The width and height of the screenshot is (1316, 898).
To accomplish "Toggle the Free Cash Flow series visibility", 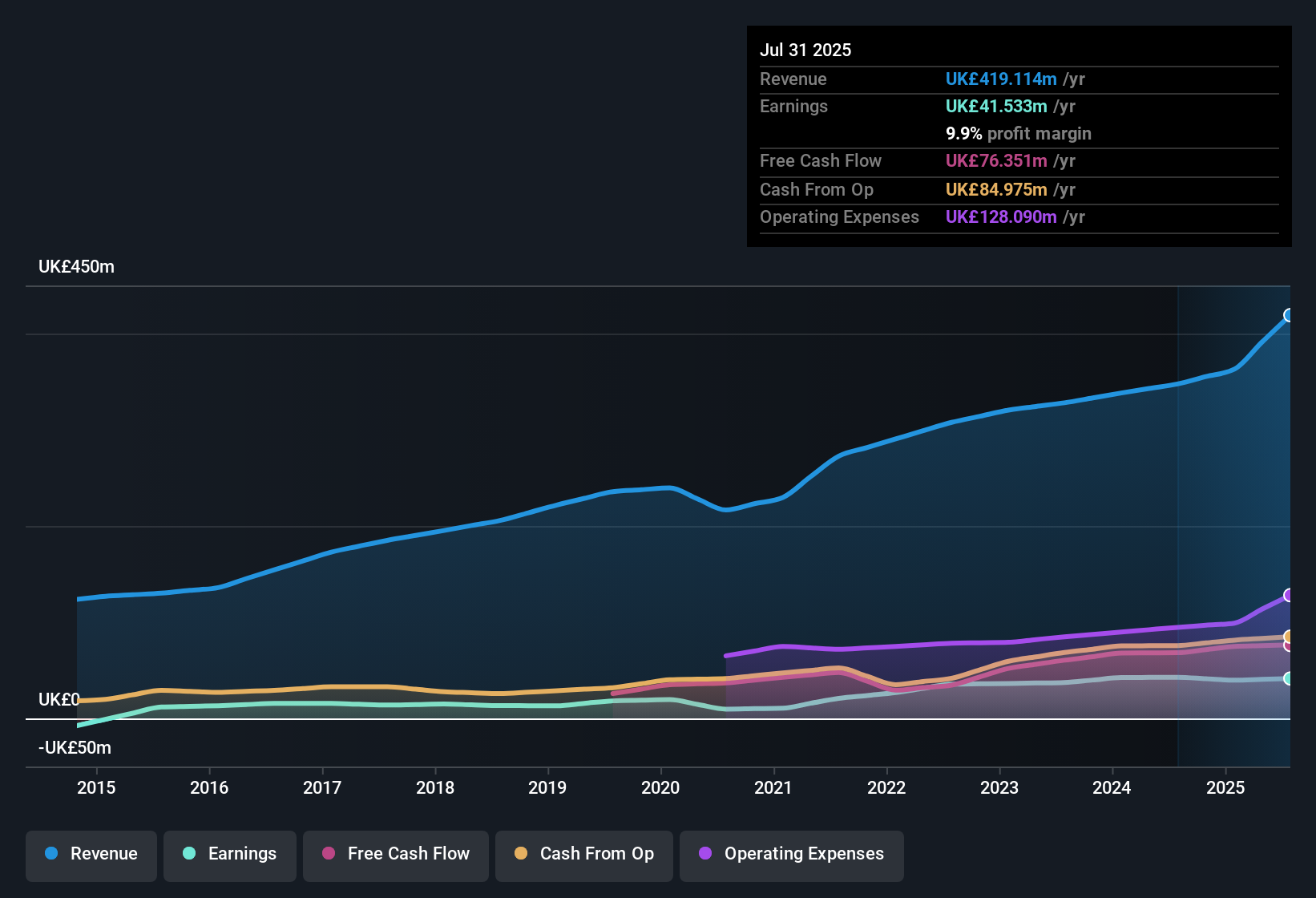I will tap(395, 854).
